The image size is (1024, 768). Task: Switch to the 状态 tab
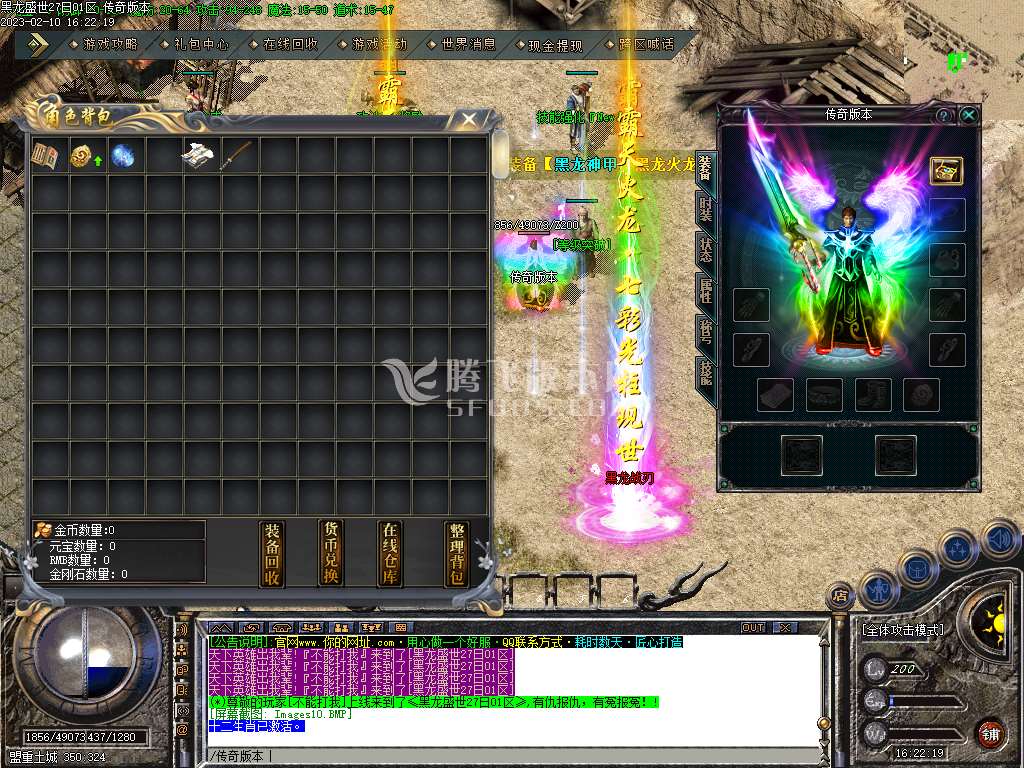pos(705,249)
